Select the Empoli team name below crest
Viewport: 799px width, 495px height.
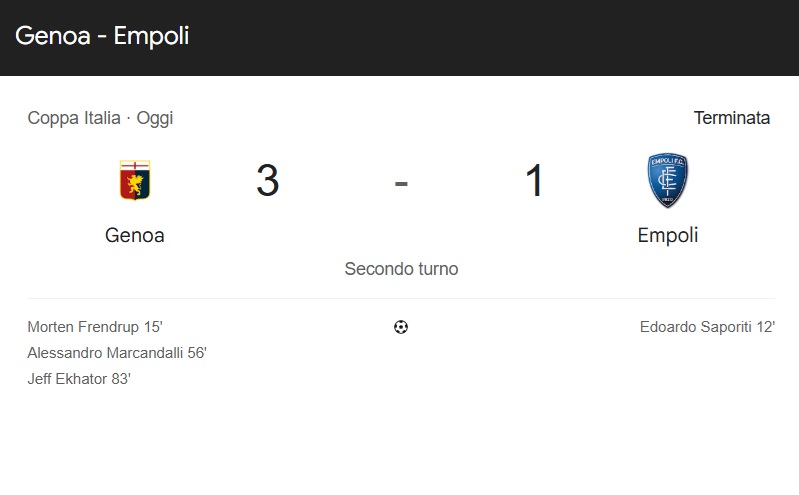coord(667,236)
